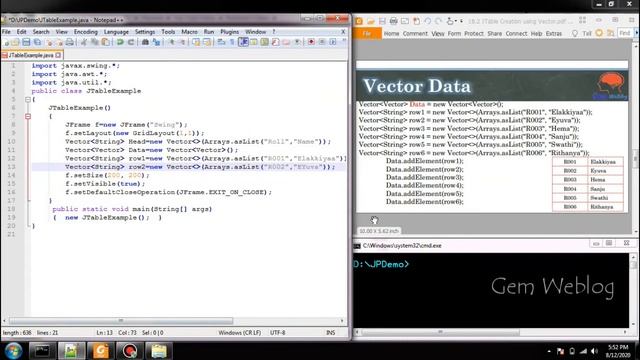
Task: Click the Zoom In icon in Notepad++
Action: point(171,42)
